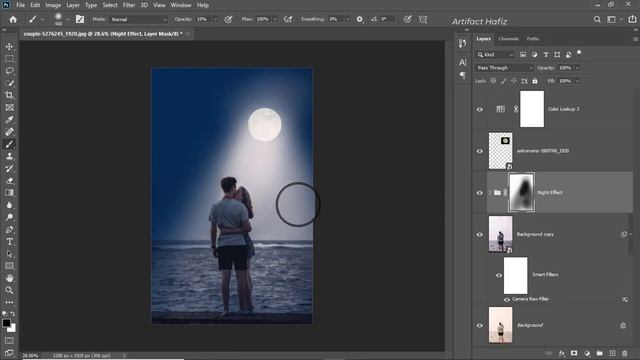Select the Pen tool
Screen dimensions: 640x360
9,229
